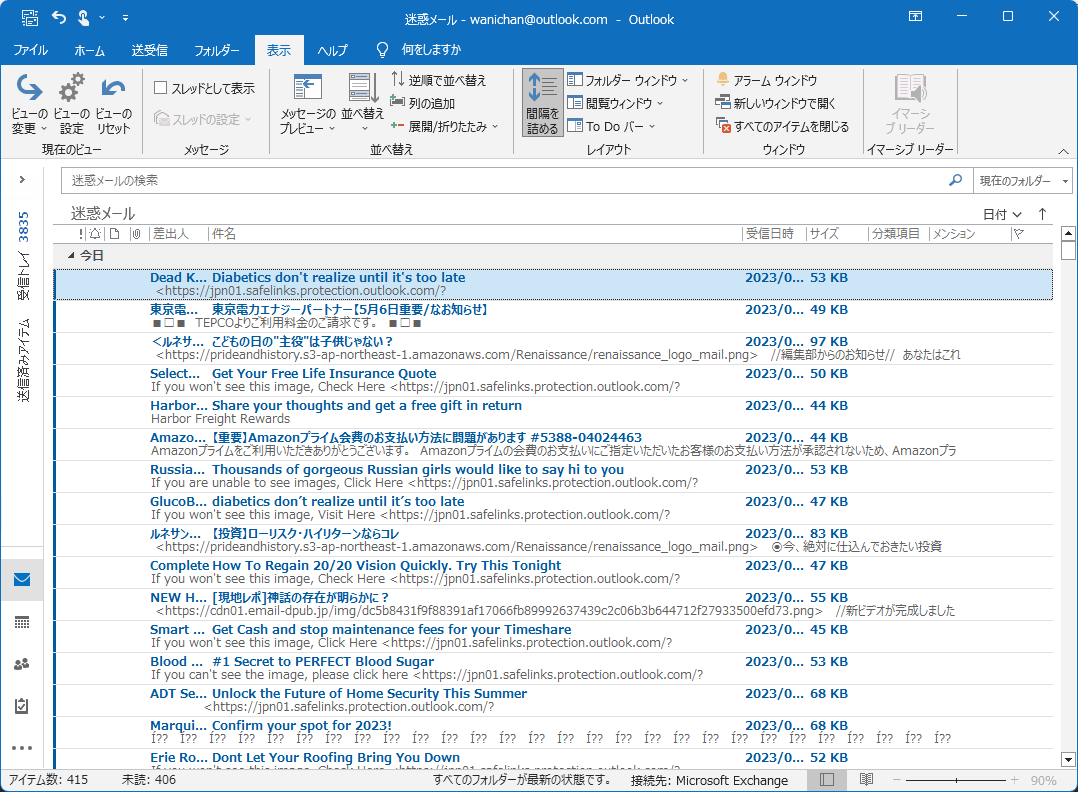Screen dimensions: 1078x792
Task: Open アラームウィンドウ (Reminders Window)
Action: pos(767,80)
